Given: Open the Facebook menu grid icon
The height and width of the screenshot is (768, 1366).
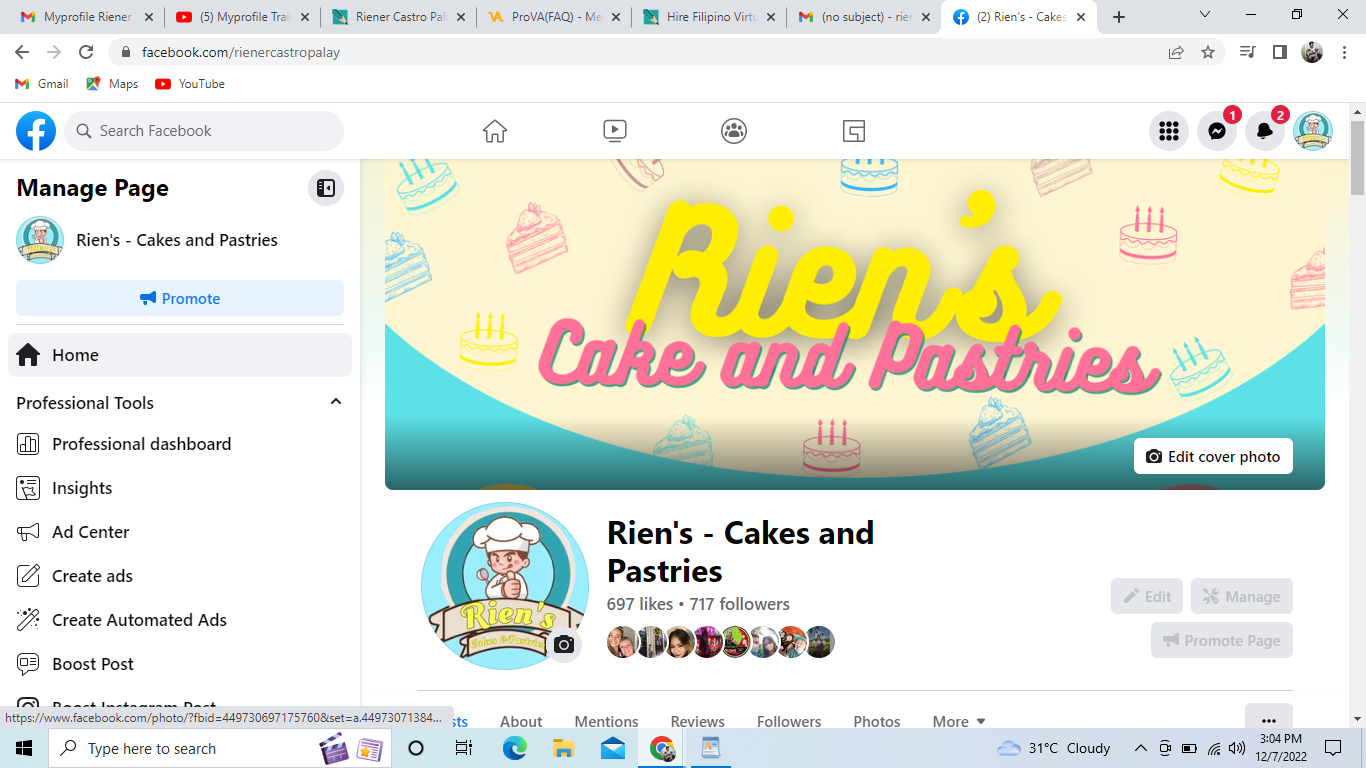Looking at the screenshot, I should pyautogui.click(x=1169, y=131).
